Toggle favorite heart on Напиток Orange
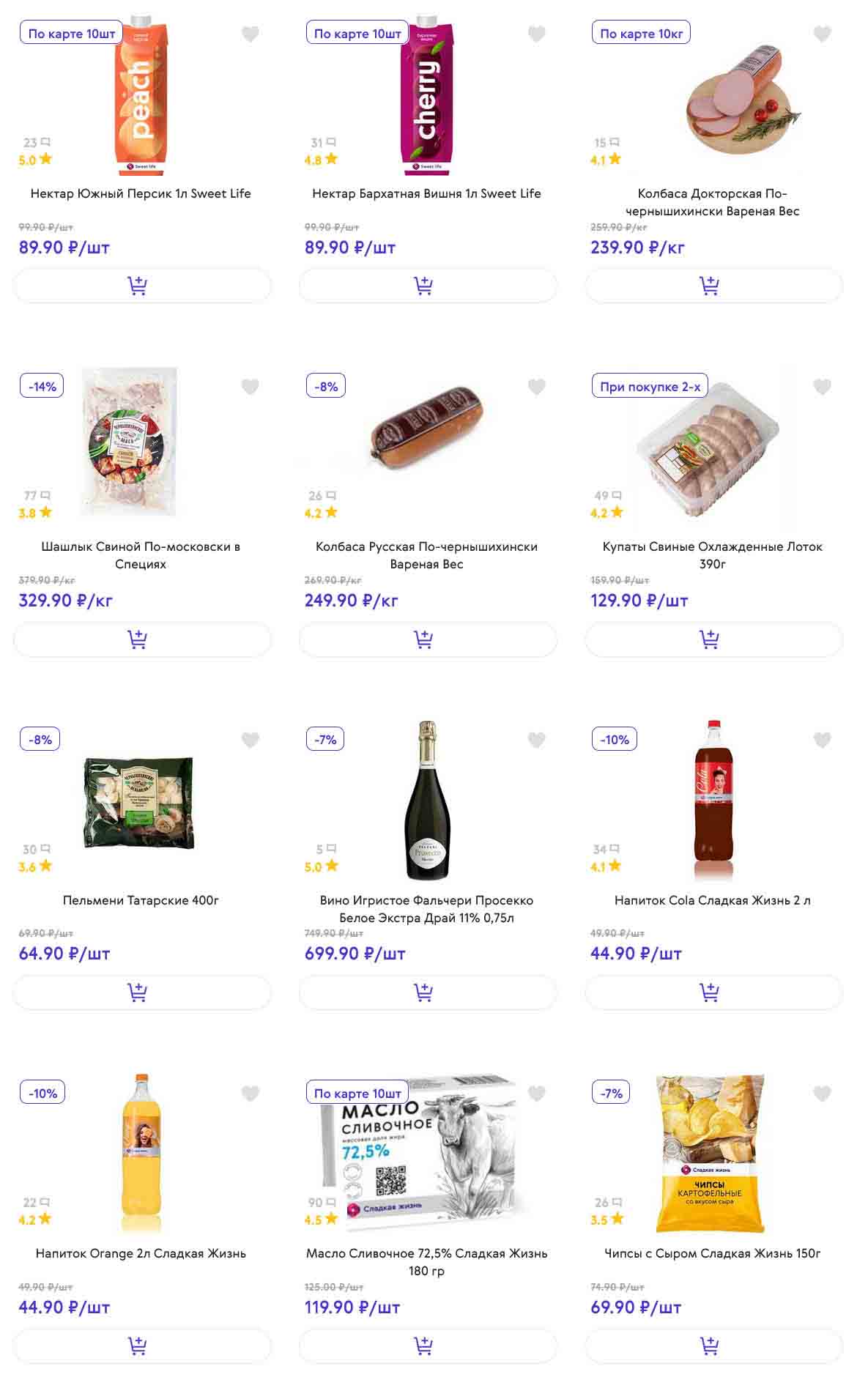868x1388 pixels. [x=251, y=1094]
